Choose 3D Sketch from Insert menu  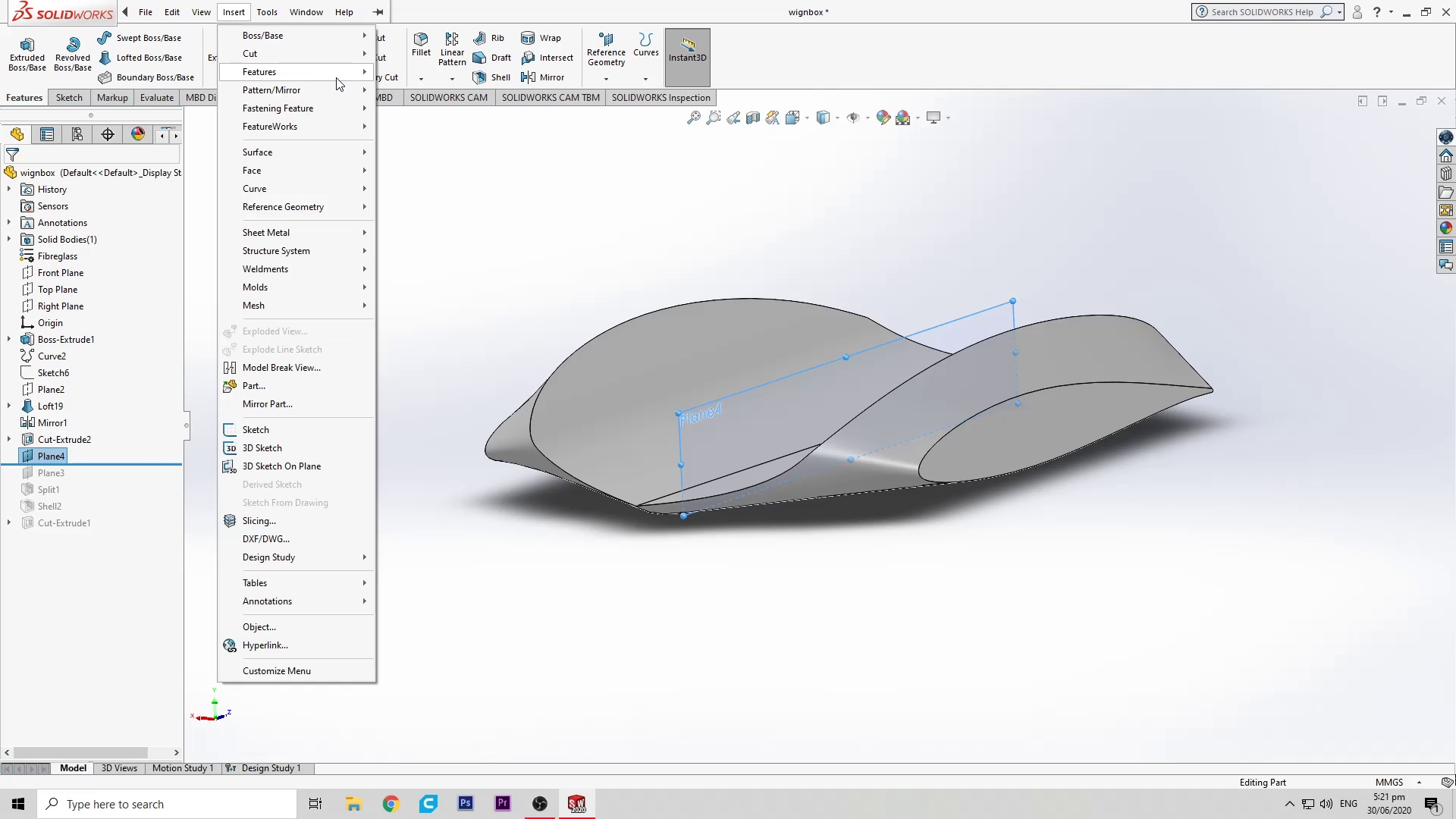(297, 448)
